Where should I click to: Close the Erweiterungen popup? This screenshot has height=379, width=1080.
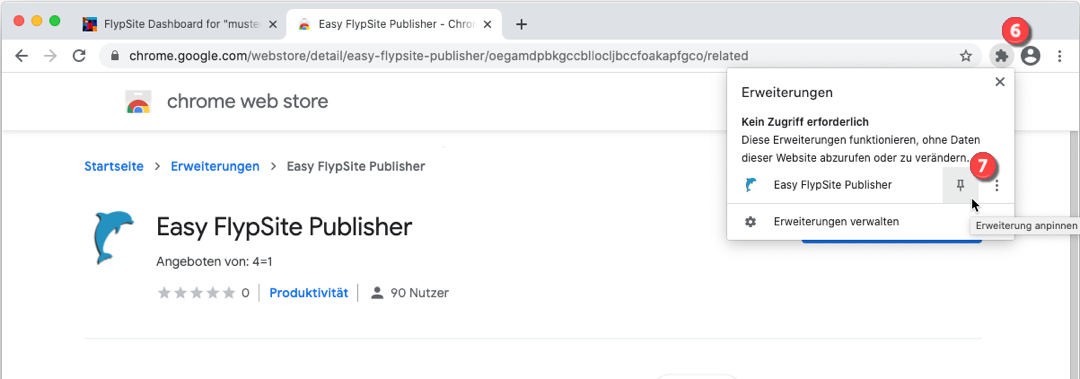[x=1000, y=82]
